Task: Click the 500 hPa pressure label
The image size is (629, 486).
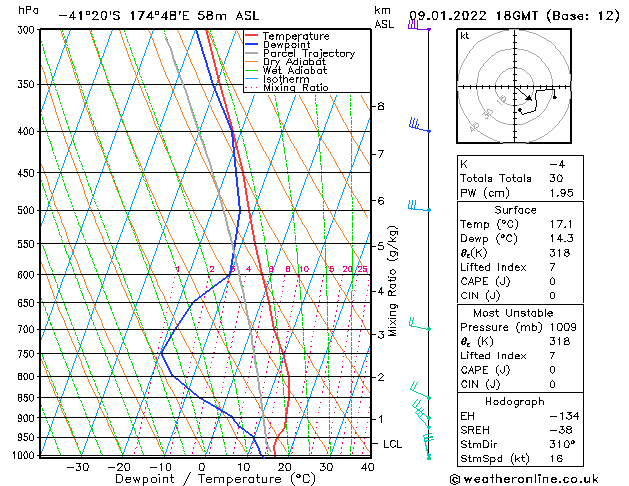Action: (x=28, y=210)
